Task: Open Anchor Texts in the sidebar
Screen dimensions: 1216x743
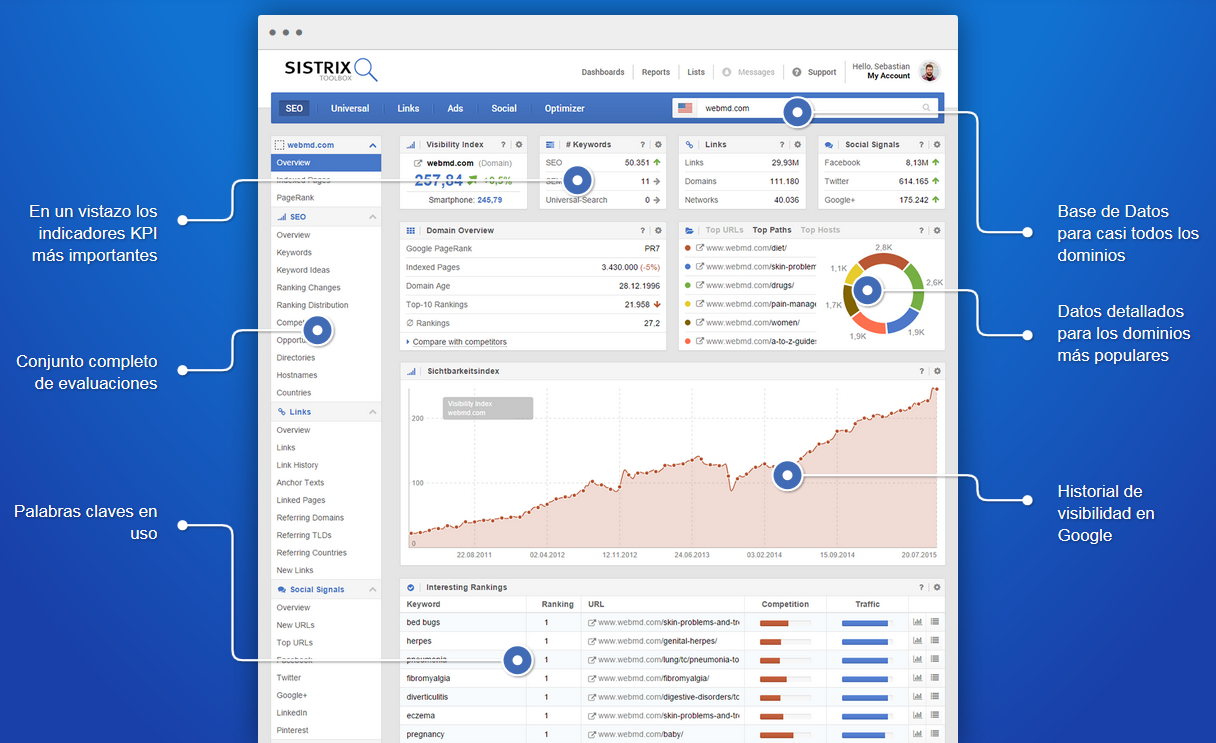Action: coord(300,483)
